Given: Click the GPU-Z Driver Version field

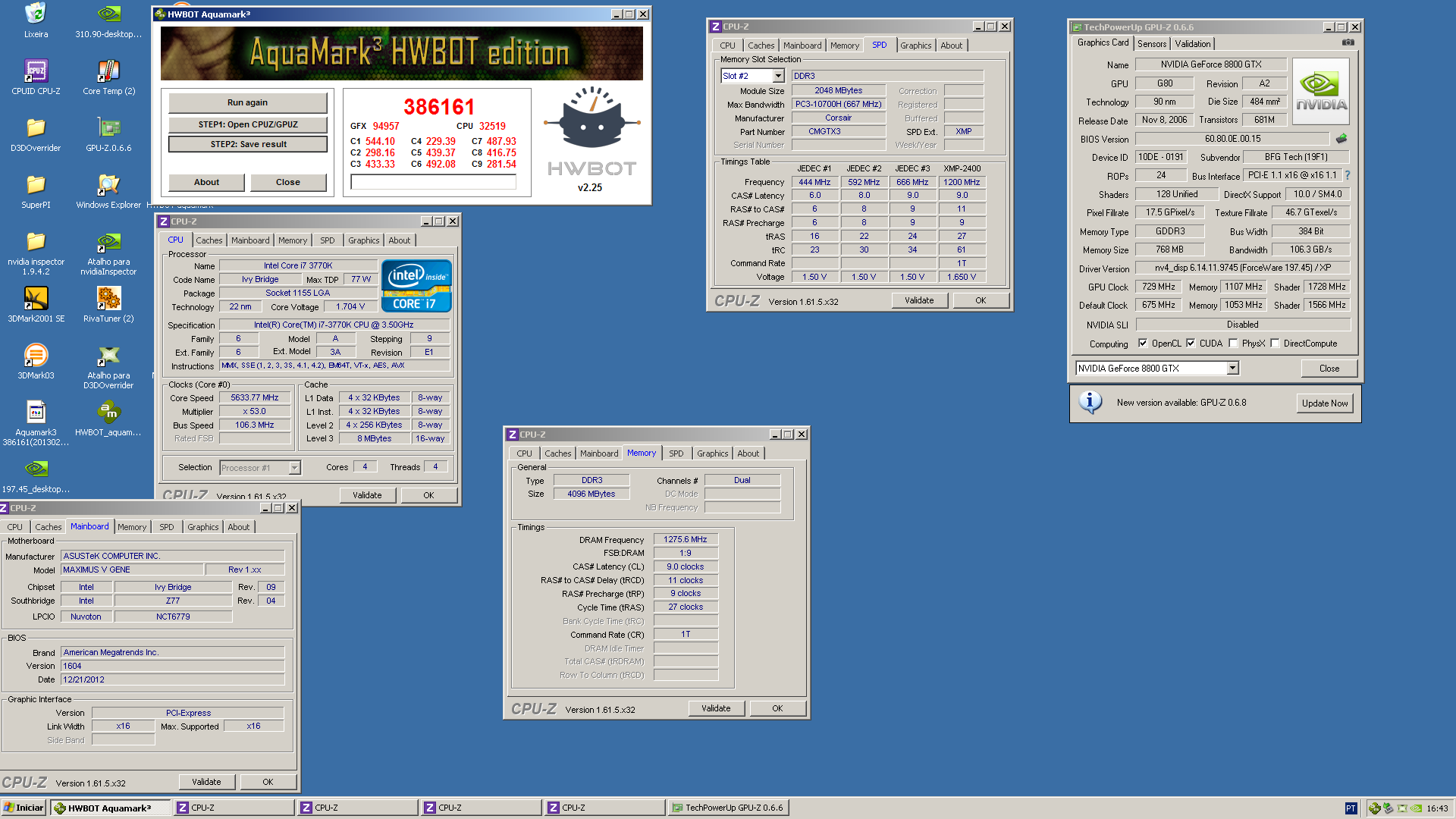Looking at the screenshot, I should click(x=1243, y=268).
